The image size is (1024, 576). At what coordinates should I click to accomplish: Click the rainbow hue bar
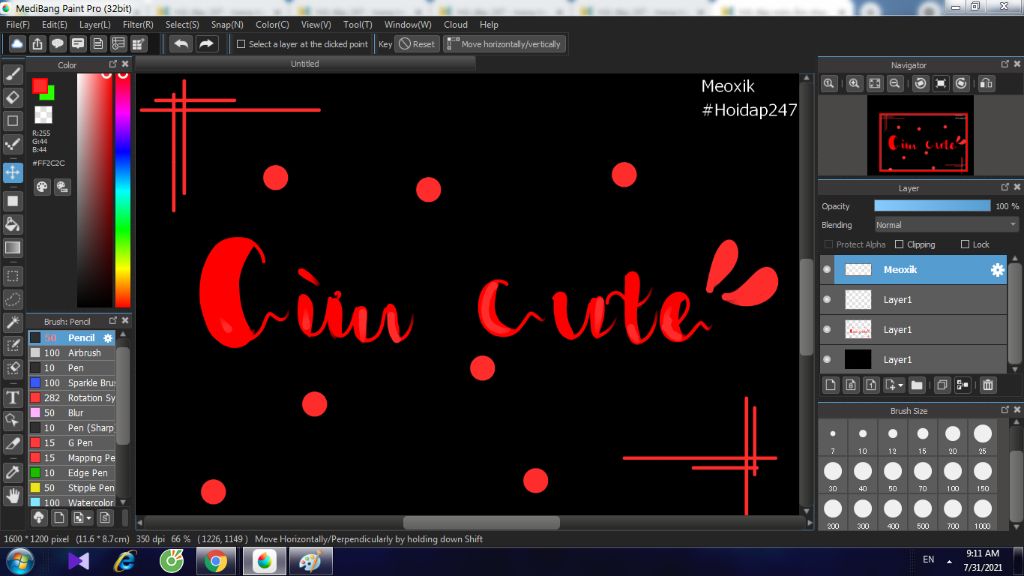(x=122, y=189)
